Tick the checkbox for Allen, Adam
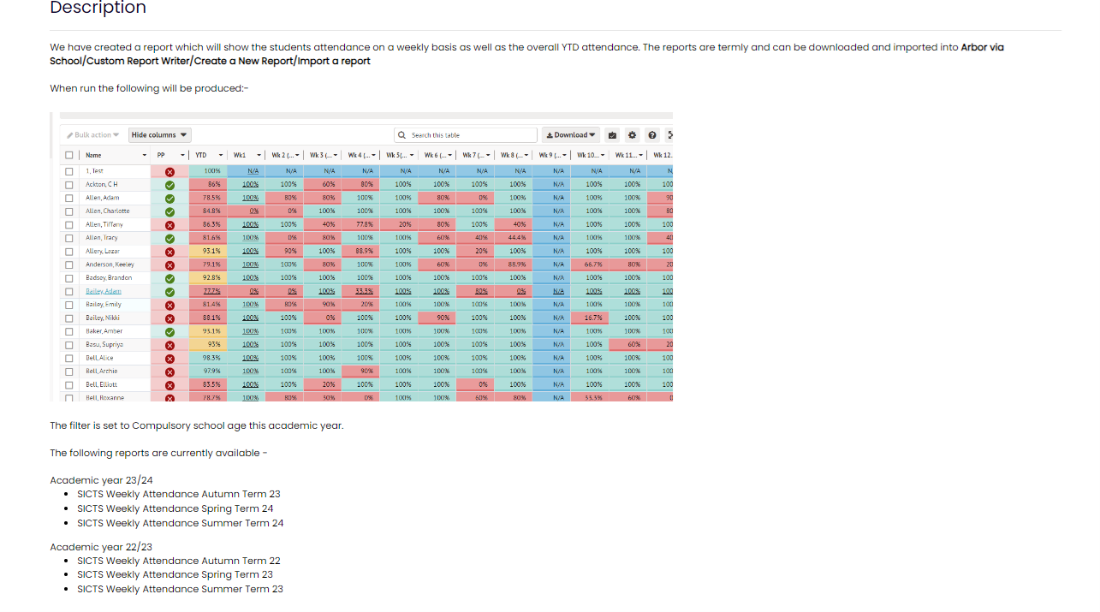The height and width of the screenshot is (612, 1100). [x=69, y=198]
